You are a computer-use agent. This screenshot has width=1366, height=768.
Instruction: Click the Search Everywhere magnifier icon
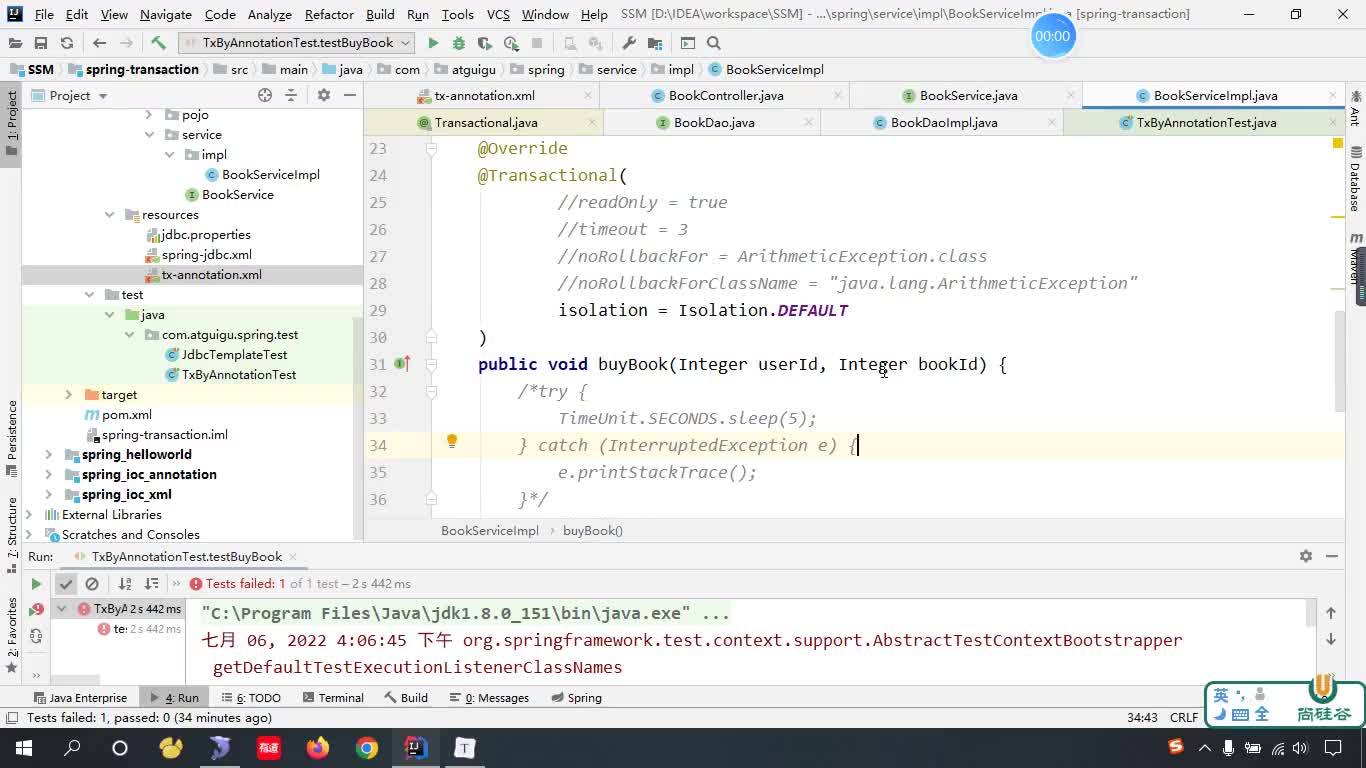[x=714, y=43]
